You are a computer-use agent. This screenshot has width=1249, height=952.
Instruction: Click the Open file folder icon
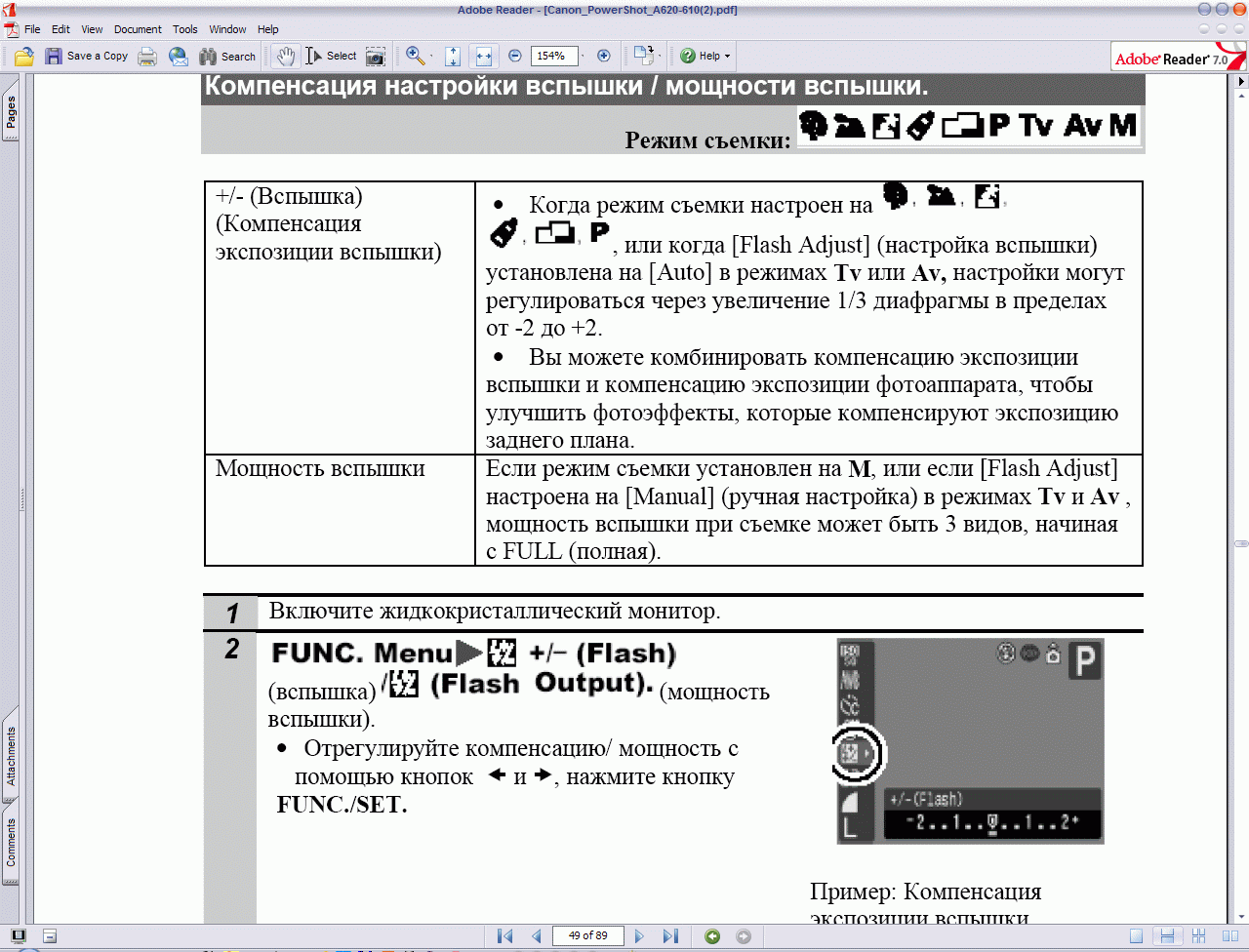coord(24,57)
